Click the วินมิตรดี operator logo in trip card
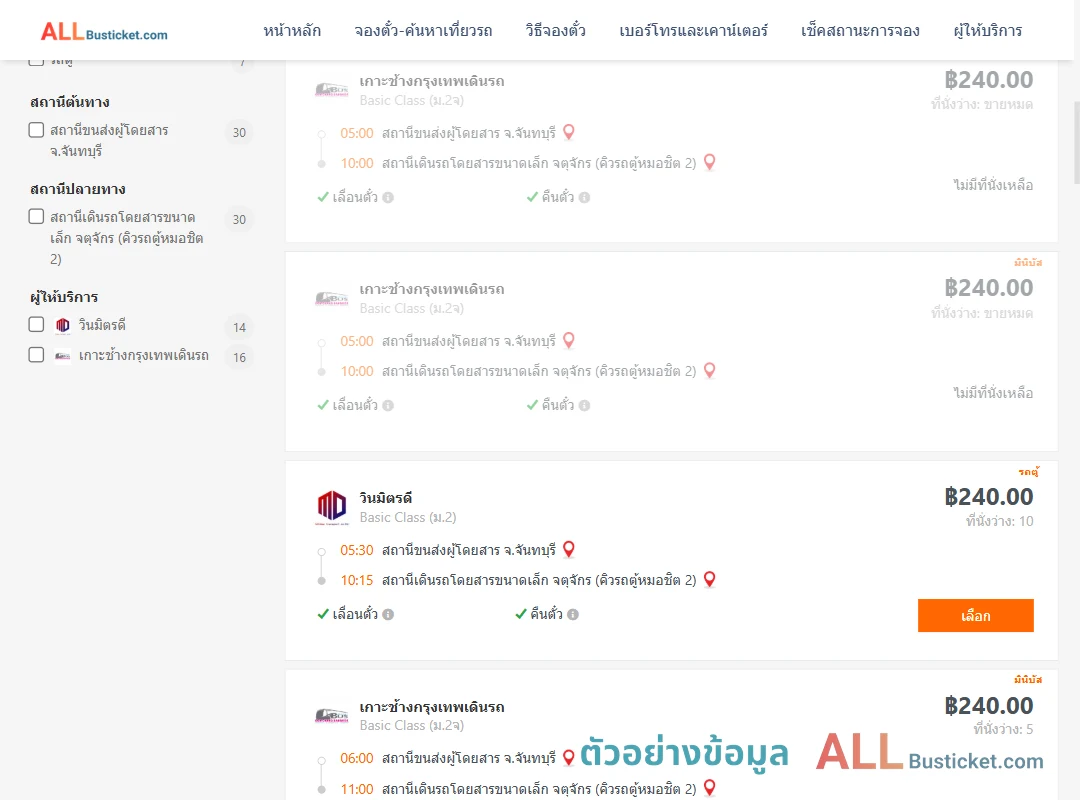1080x800 pixels. click(x=331, y=508)
